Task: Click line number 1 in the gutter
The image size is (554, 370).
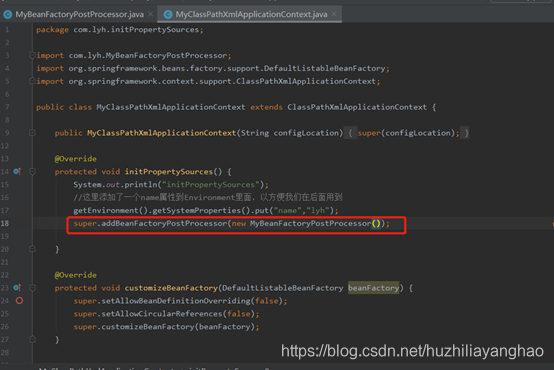Action: [x=7, y=30]
